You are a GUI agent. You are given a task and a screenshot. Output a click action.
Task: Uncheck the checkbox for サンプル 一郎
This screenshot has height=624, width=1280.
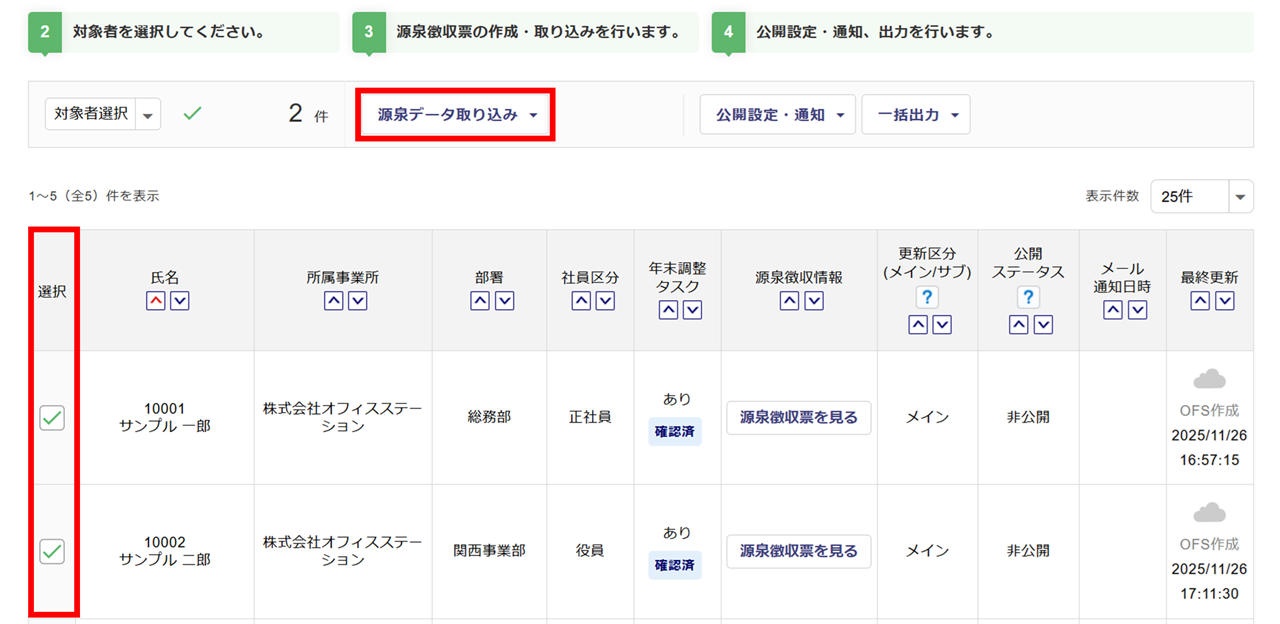coord(52,418)
